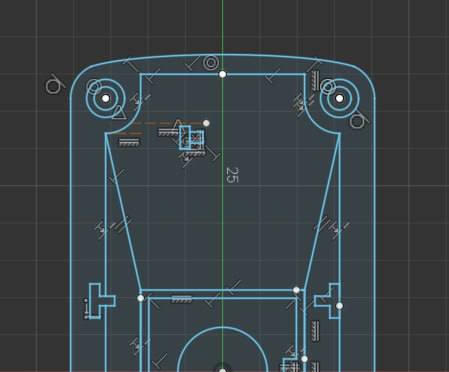
Task: Select right slanted line of the trapezoid
Action: click(x=322, y=211)
